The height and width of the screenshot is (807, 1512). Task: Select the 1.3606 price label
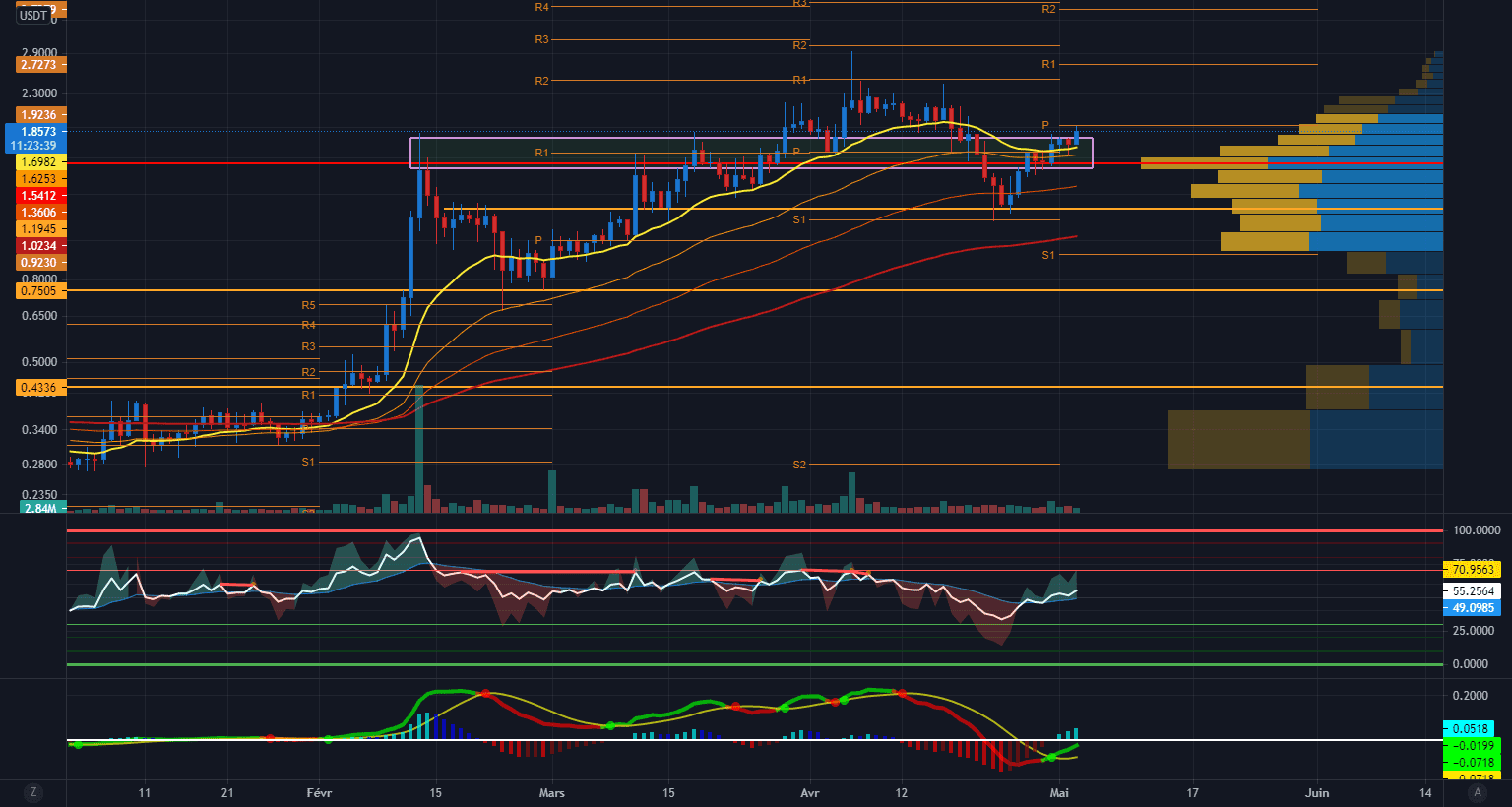click(41, 213)
